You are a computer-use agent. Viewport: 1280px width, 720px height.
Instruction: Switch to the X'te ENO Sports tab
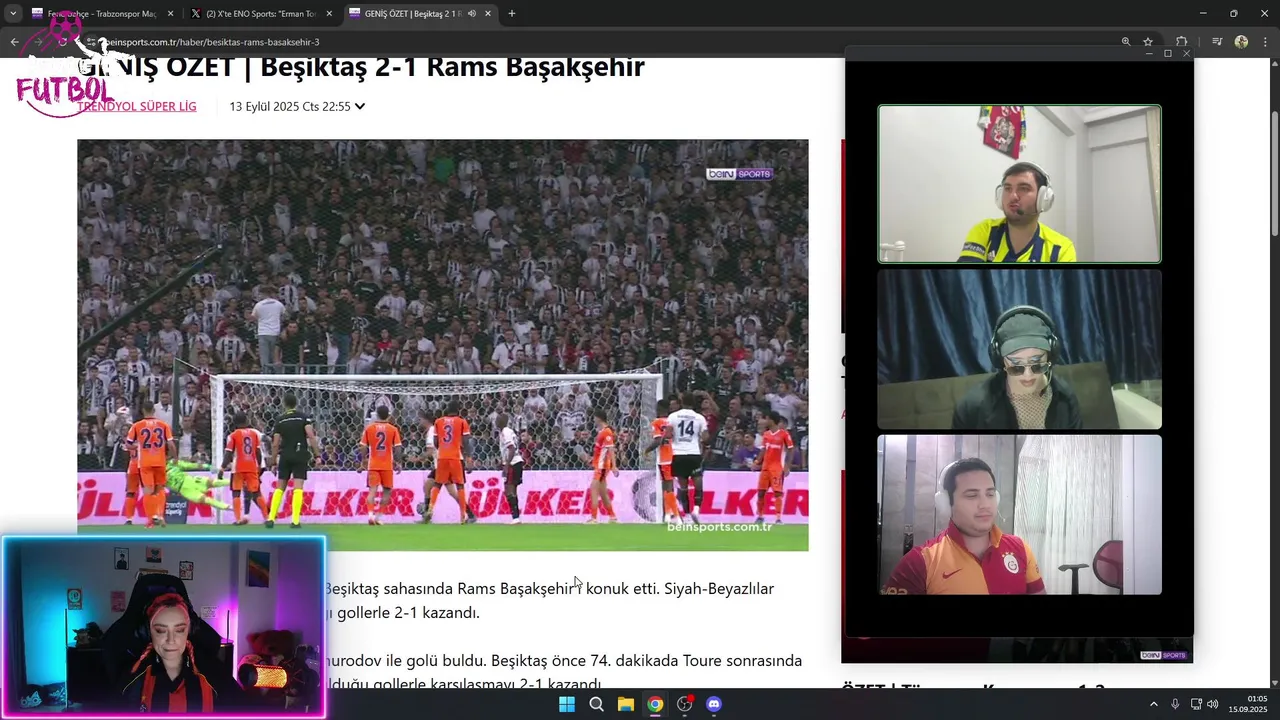point(260,14)
